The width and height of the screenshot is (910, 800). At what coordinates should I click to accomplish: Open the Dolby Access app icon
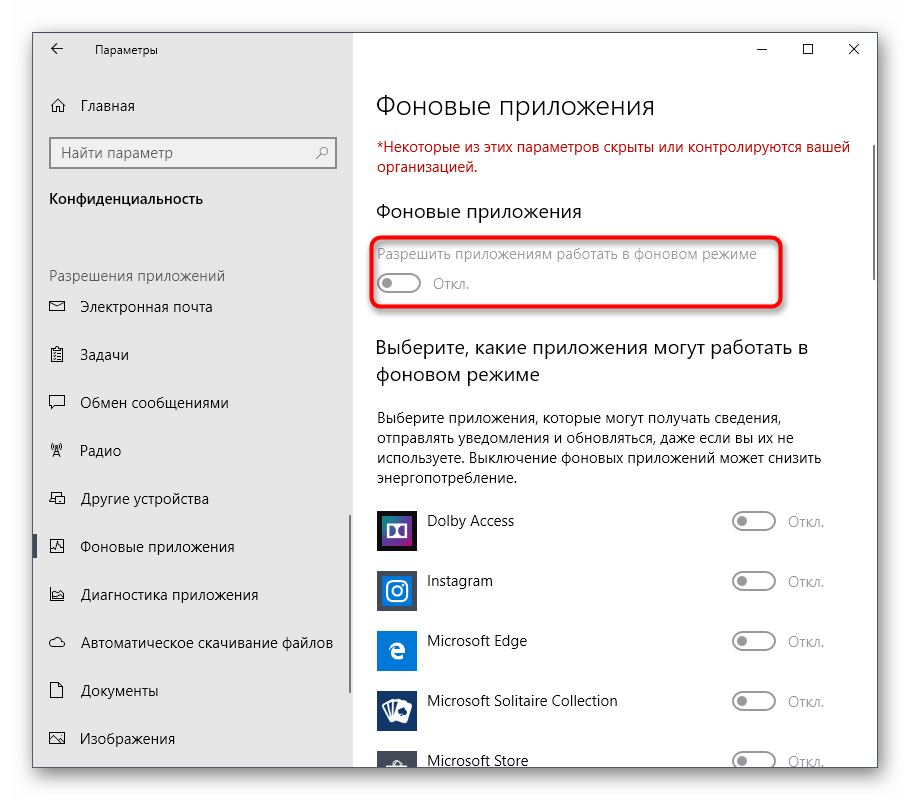(x=396, y=530)
